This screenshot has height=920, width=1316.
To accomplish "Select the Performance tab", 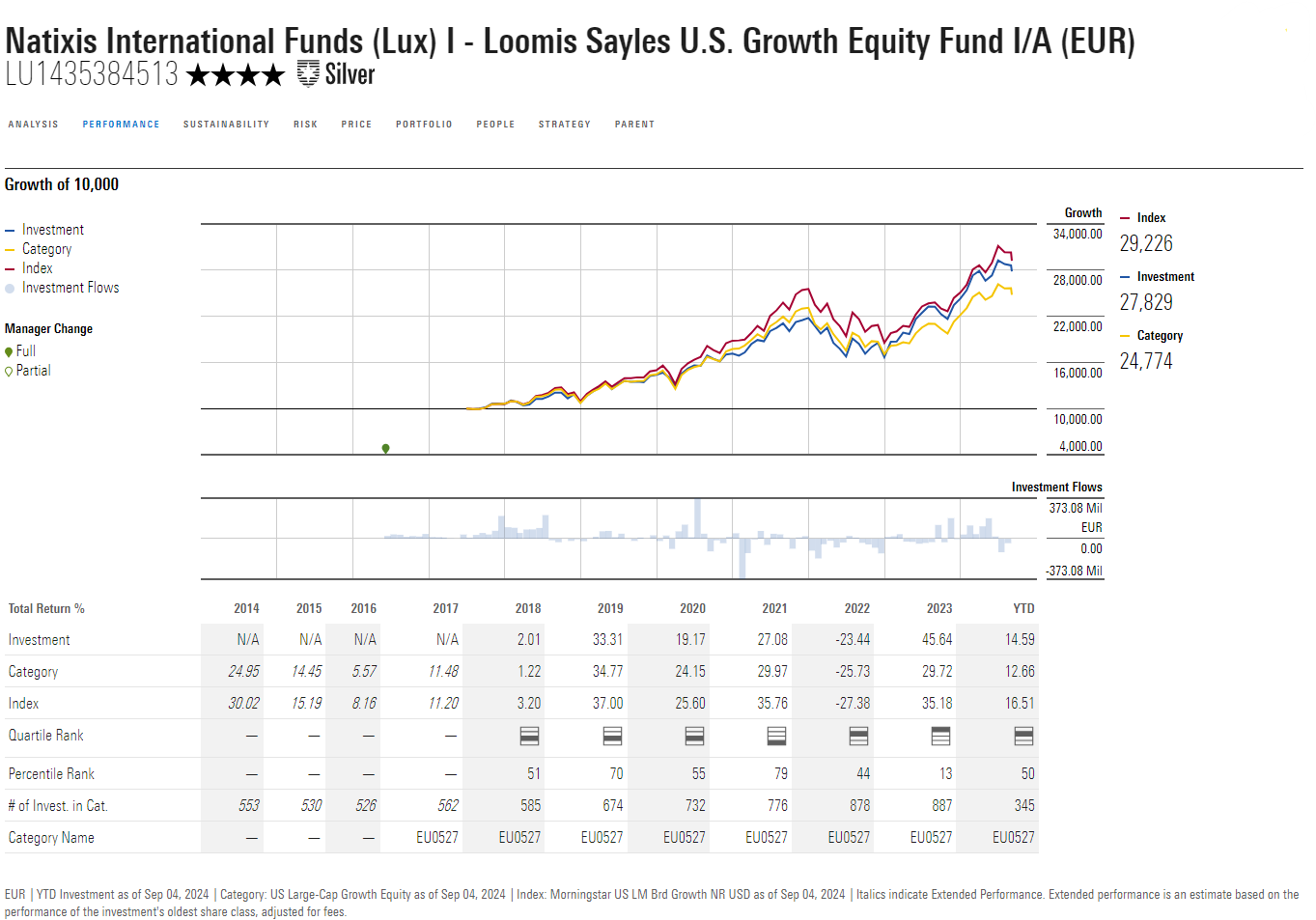I will 122,125.
